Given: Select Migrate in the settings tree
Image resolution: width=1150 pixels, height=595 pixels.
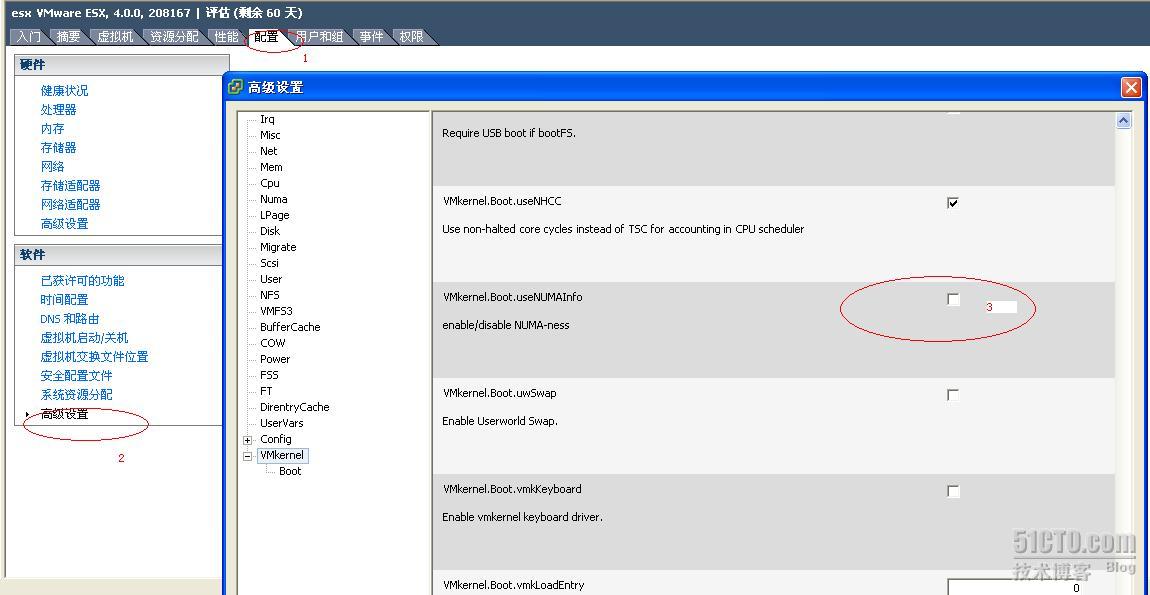Looking at the screenshot, I should click(x=278, y=247).
